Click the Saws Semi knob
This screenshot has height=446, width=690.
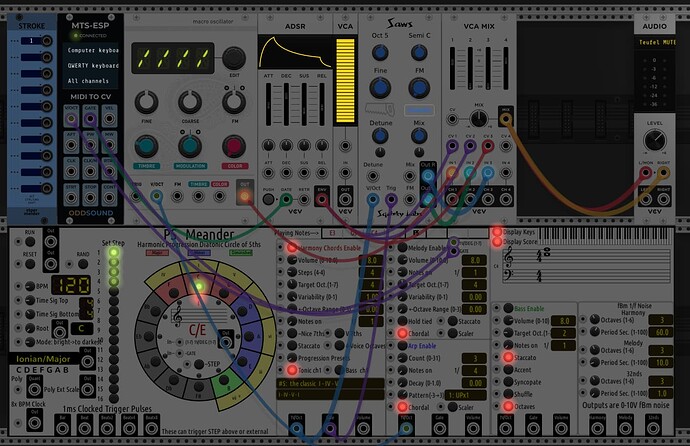pyautogui.click(x=419, y=53)
